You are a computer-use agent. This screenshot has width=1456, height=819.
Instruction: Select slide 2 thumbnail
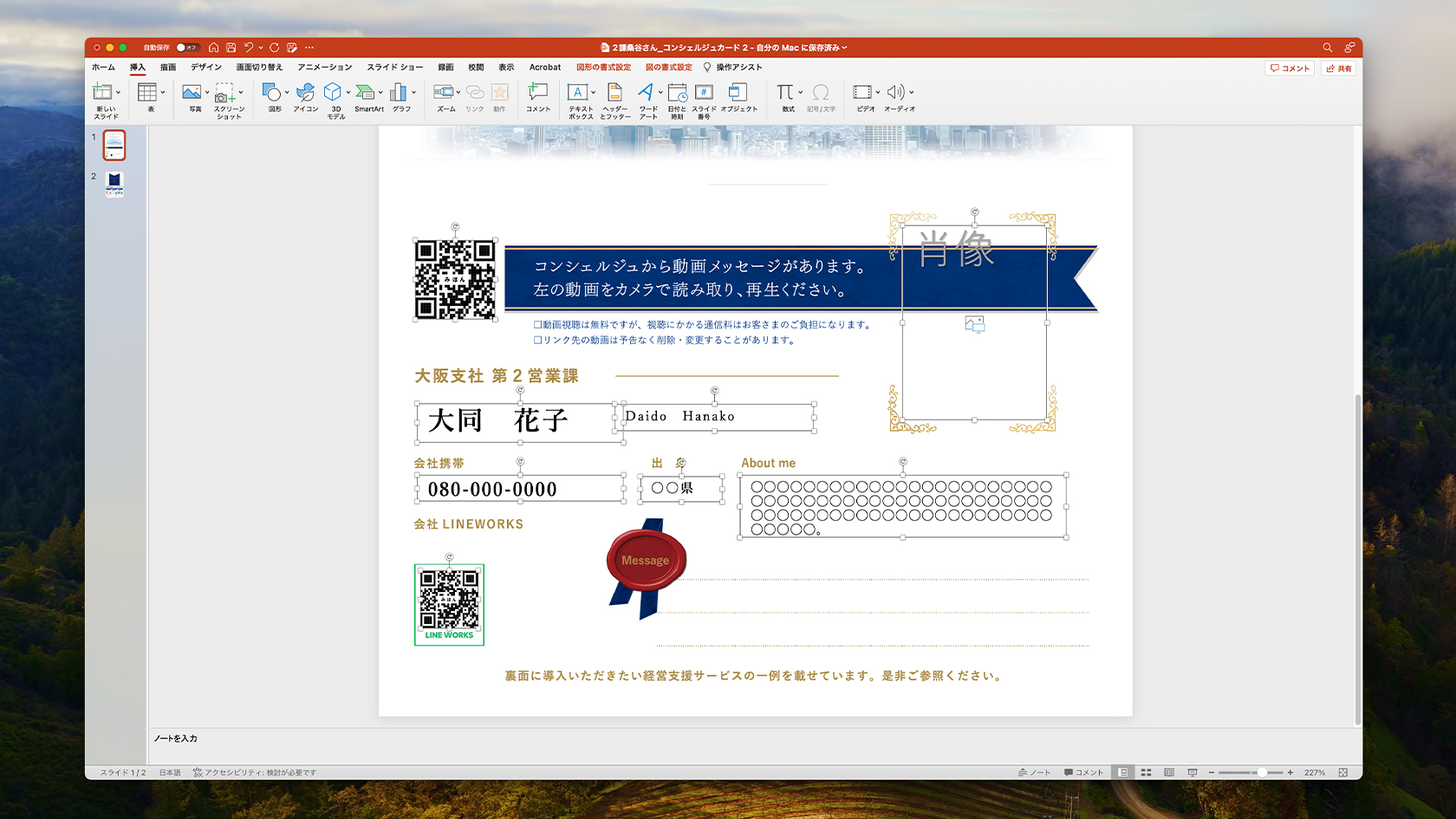click(114, 185)
